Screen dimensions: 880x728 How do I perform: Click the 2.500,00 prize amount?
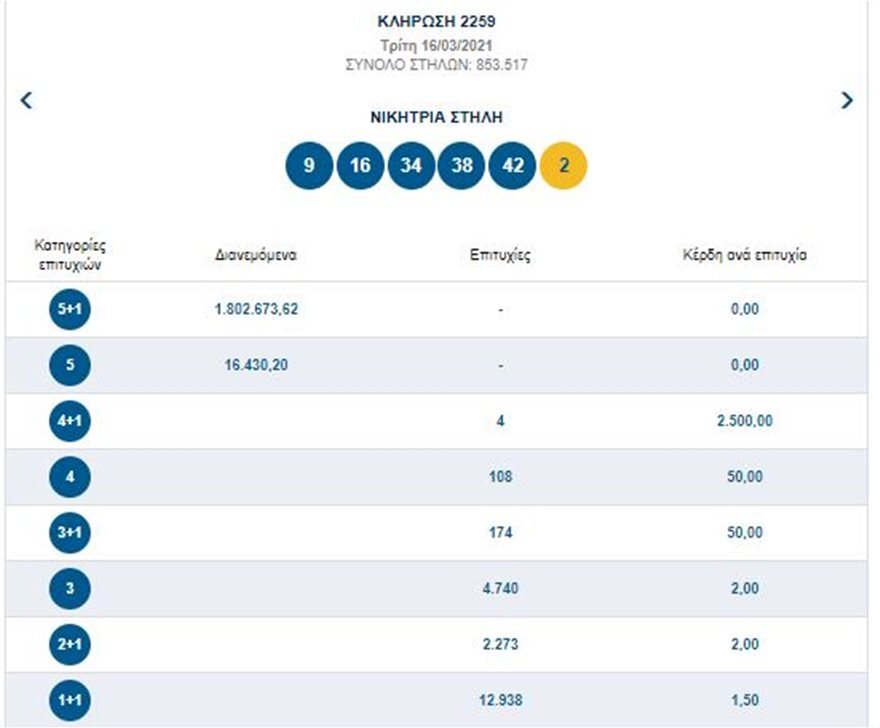point(744,421)
